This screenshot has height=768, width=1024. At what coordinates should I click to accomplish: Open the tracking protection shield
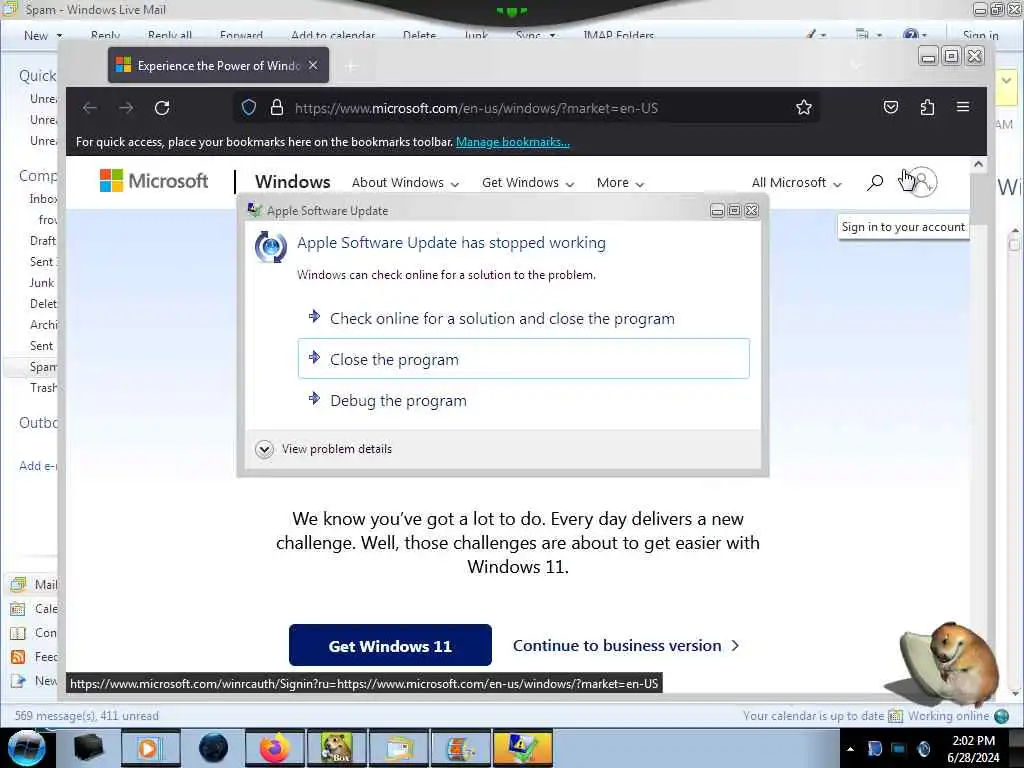(x=249, y=108)
